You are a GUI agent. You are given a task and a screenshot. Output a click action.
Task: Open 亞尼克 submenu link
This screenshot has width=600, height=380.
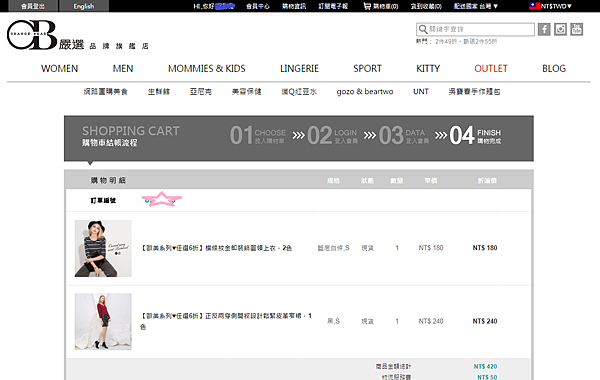(x=201, y=91)
